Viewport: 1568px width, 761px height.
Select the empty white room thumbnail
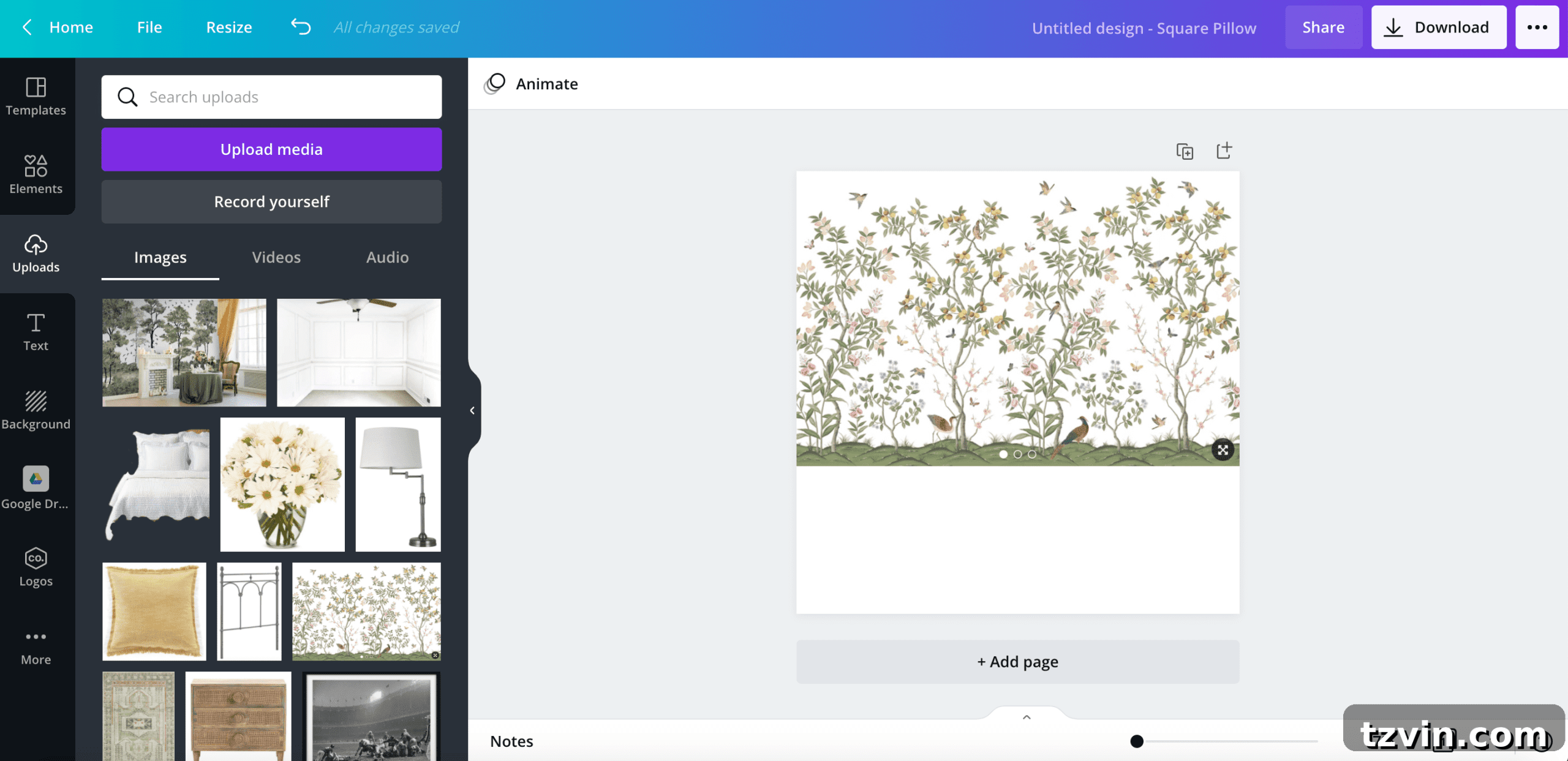tap(358, 353)
